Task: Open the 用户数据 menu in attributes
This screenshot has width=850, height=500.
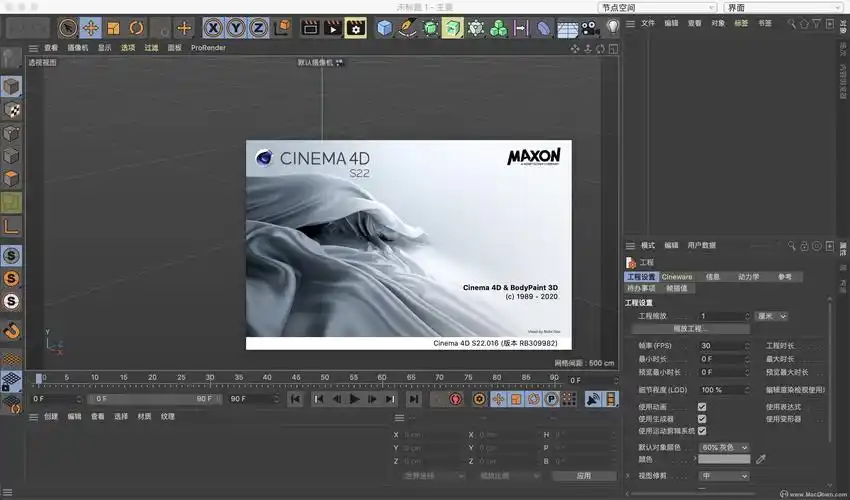Action: [701, 245]
